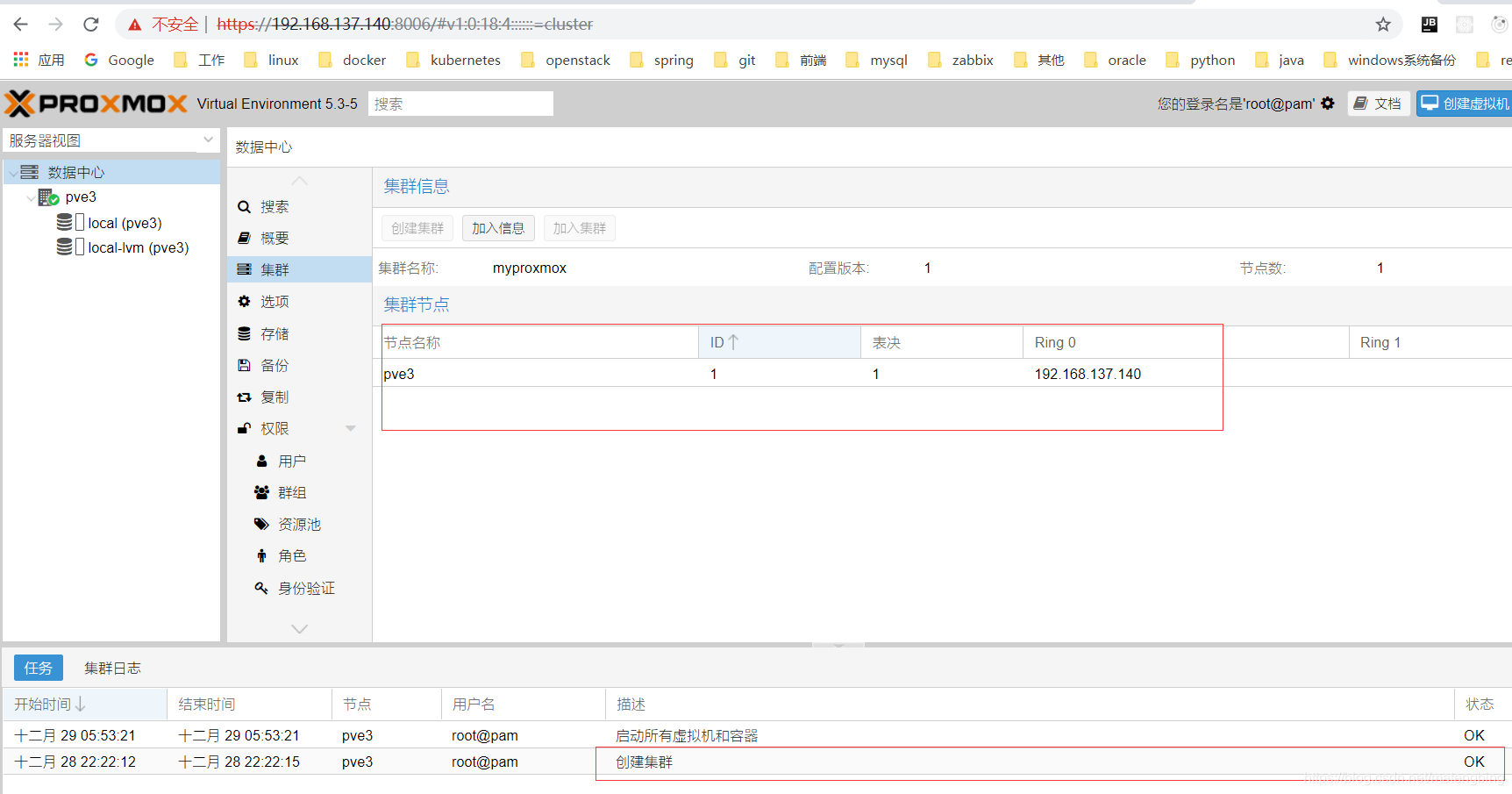The image size is (1512, 794).
Task: Switch to the 任务 tab
Action: pos(39,669)
